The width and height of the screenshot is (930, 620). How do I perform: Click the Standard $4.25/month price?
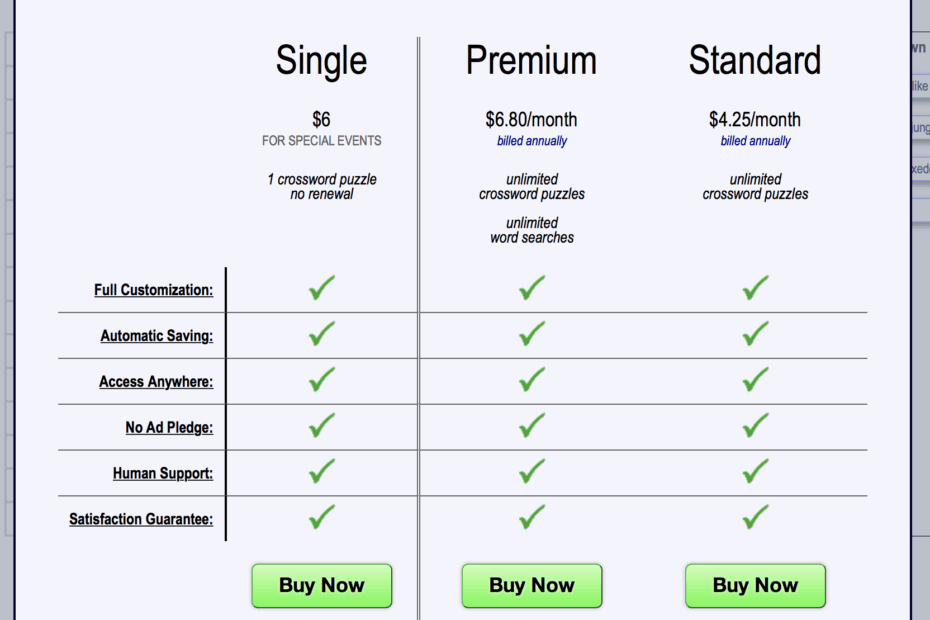pyautogui.click(x=755, y=120)
